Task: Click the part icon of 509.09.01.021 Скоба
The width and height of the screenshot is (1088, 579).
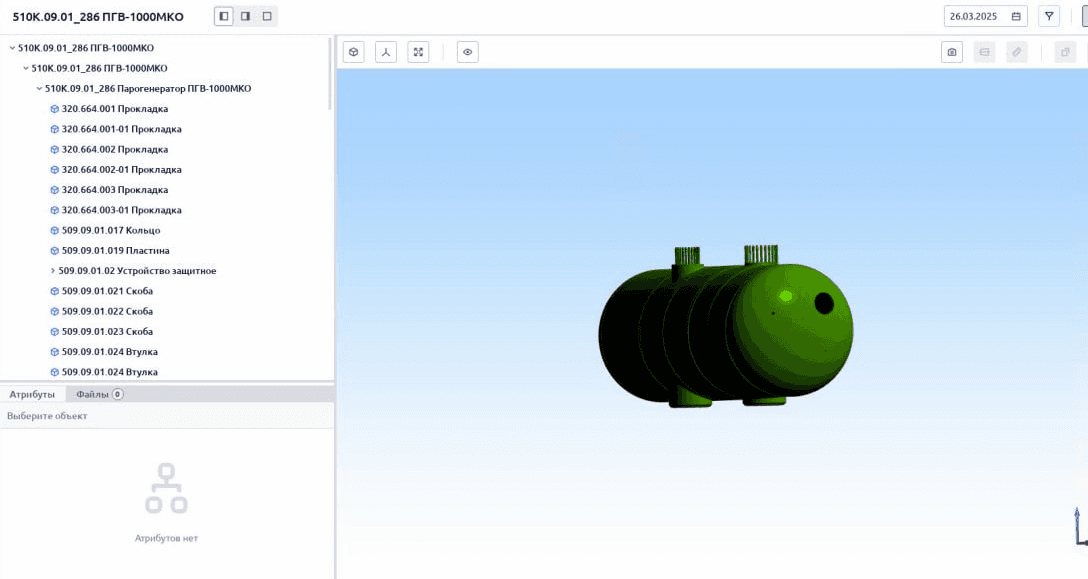Action: click(x=54, y=291)
